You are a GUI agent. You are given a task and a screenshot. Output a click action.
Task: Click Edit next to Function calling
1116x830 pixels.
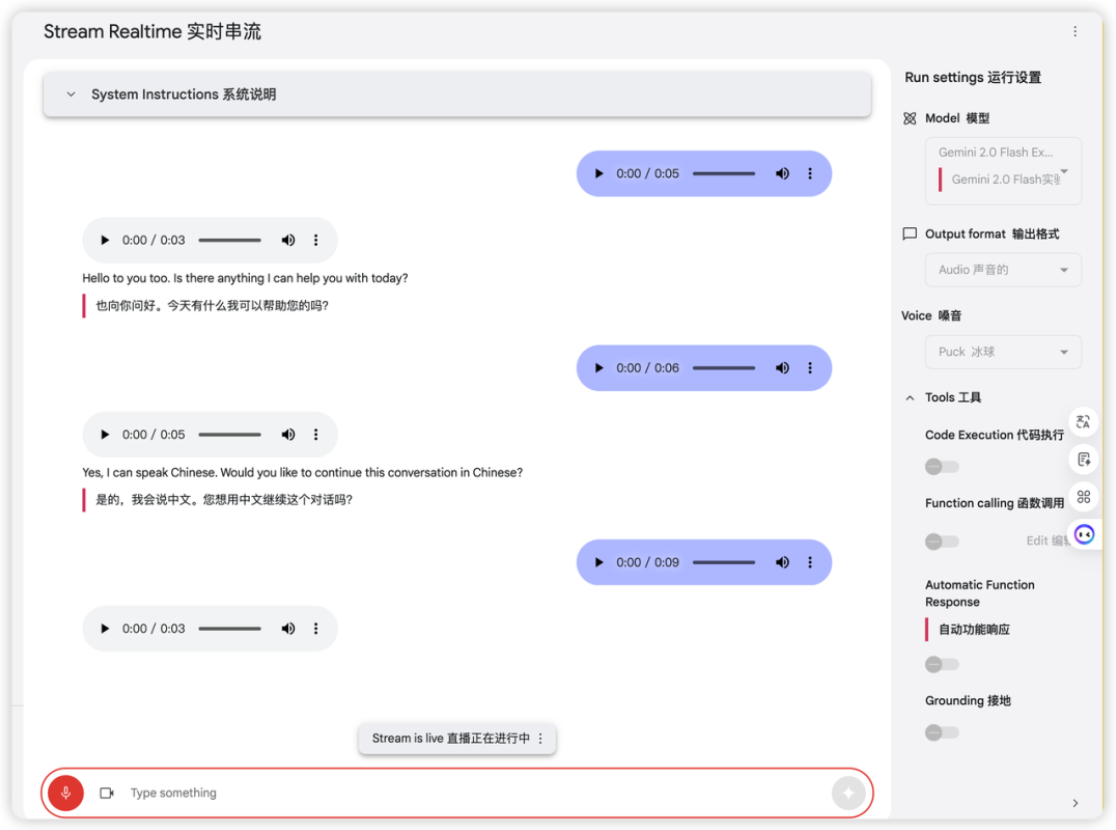[1046, 541]
